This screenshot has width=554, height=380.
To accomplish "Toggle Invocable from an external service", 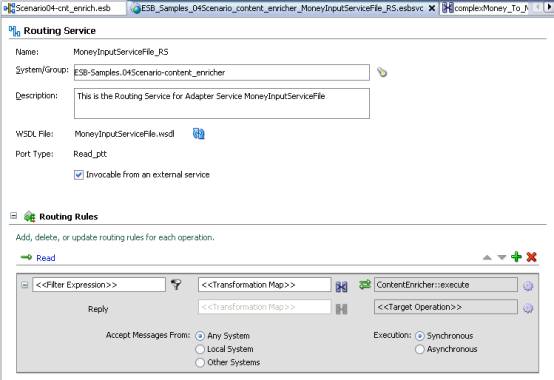I will pyautogui.click(x=79, y=175).
